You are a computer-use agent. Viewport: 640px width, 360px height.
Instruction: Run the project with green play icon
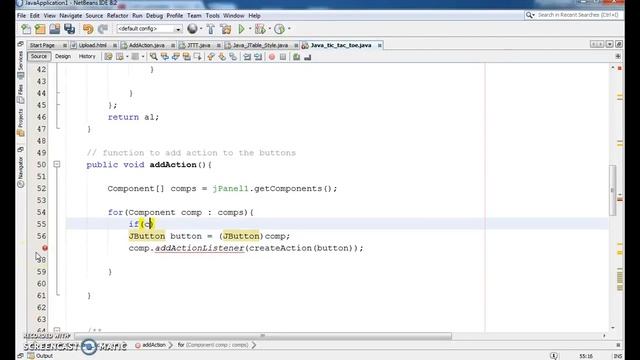click(242, 29)
